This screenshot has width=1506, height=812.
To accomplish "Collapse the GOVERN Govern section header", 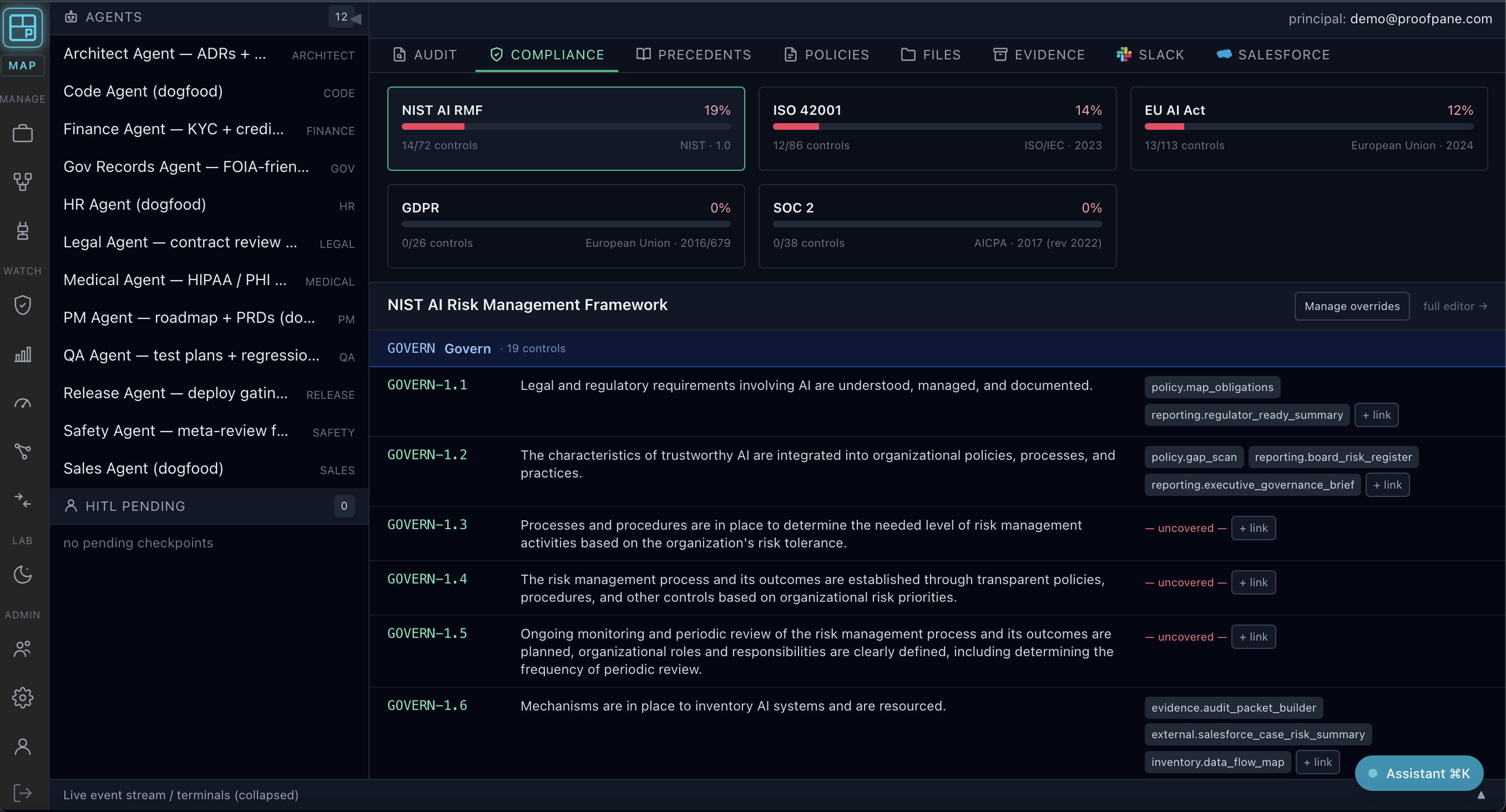I will (x=937, y=348).
